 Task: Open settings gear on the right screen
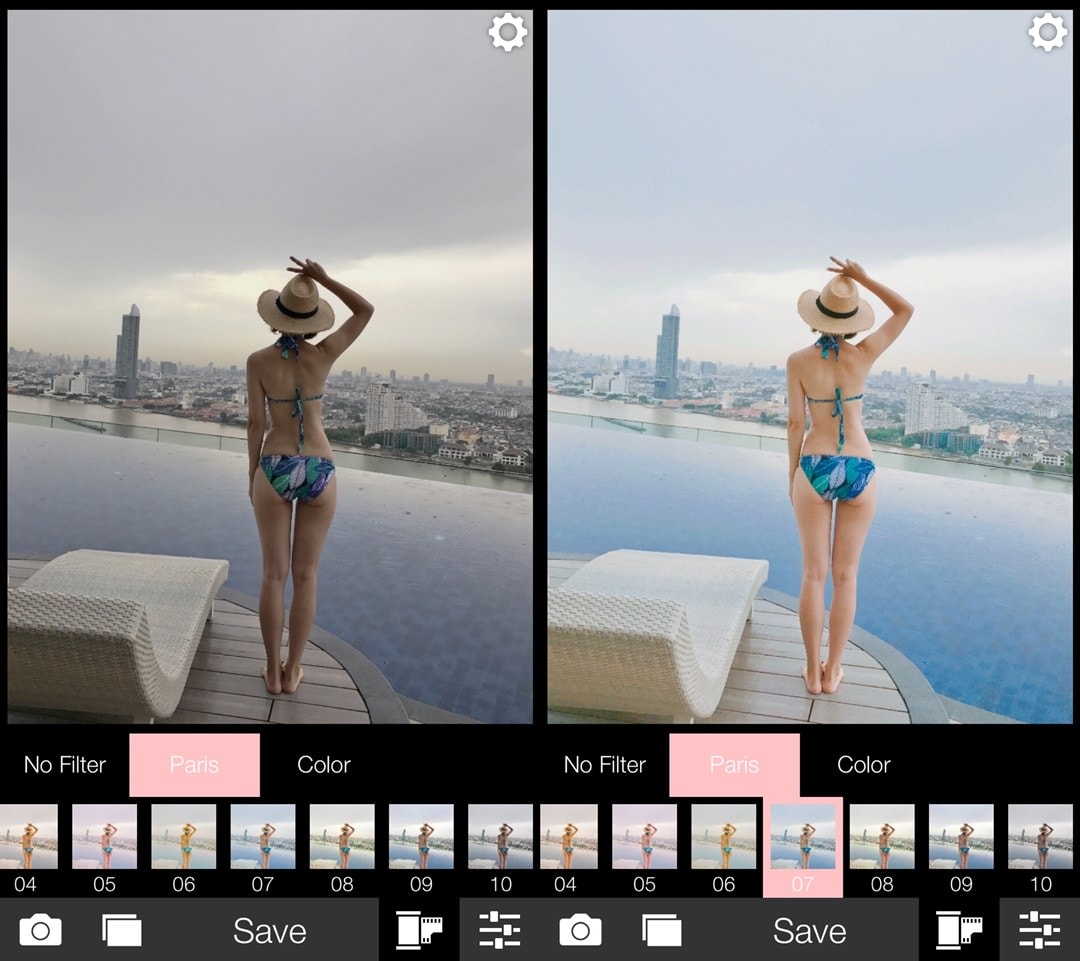(1047, 33)
